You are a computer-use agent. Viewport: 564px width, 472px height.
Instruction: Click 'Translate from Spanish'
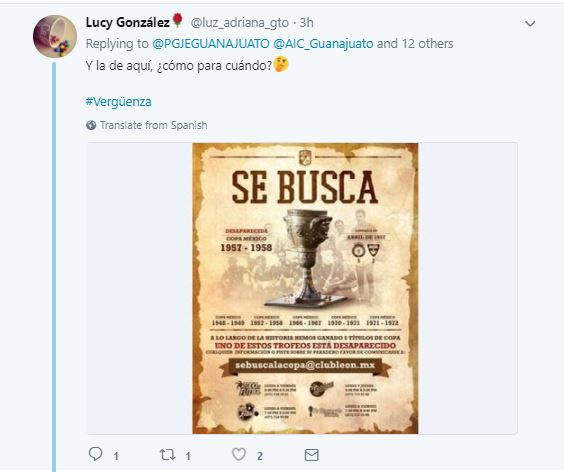[154, 125]
